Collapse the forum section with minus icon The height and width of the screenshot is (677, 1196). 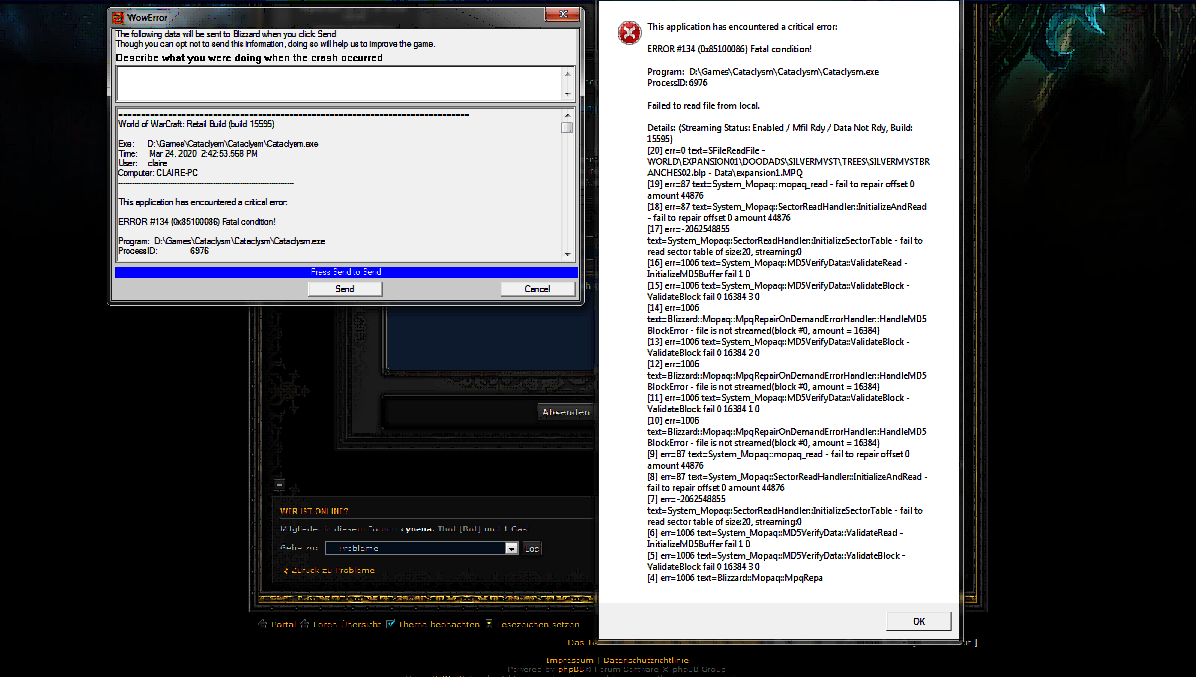click(x=280, y=485)
